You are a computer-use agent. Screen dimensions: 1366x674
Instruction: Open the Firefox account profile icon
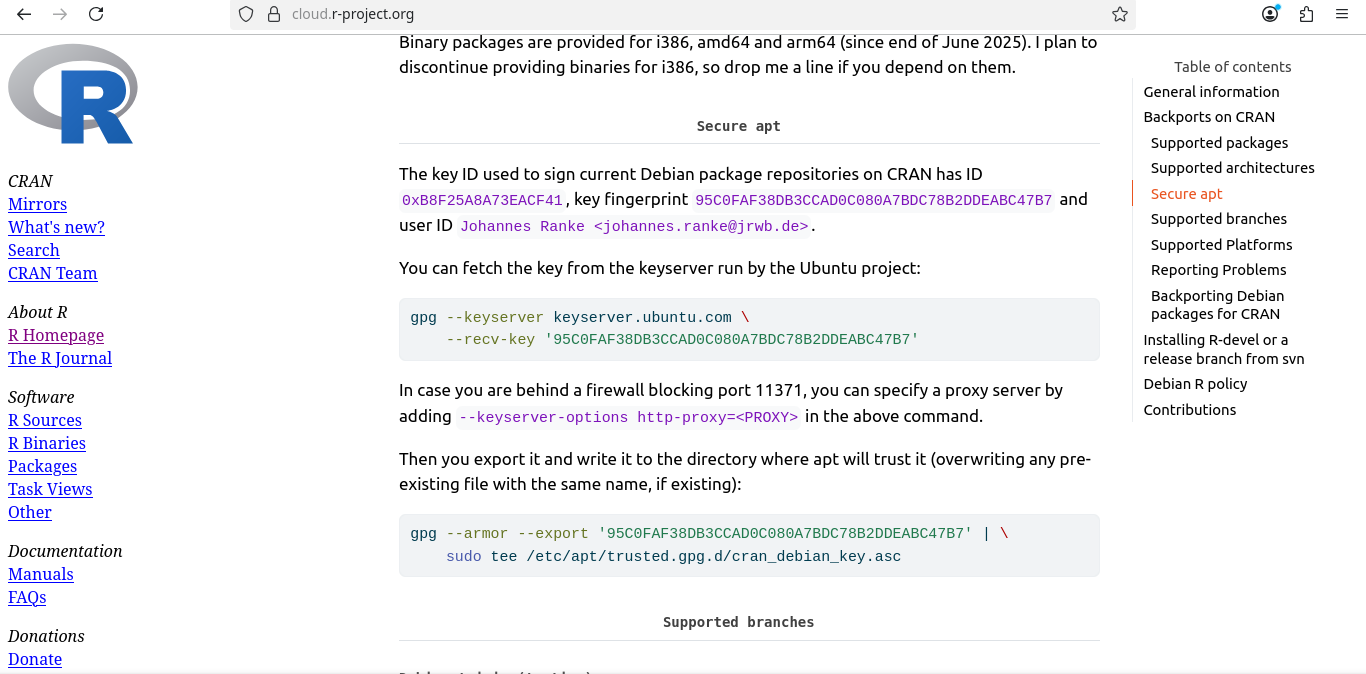[1270, 14]
